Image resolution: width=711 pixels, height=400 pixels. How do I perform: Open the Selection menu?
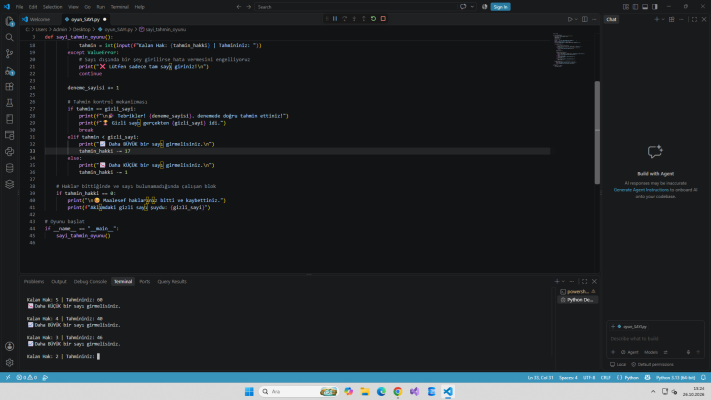coord(53,7)
